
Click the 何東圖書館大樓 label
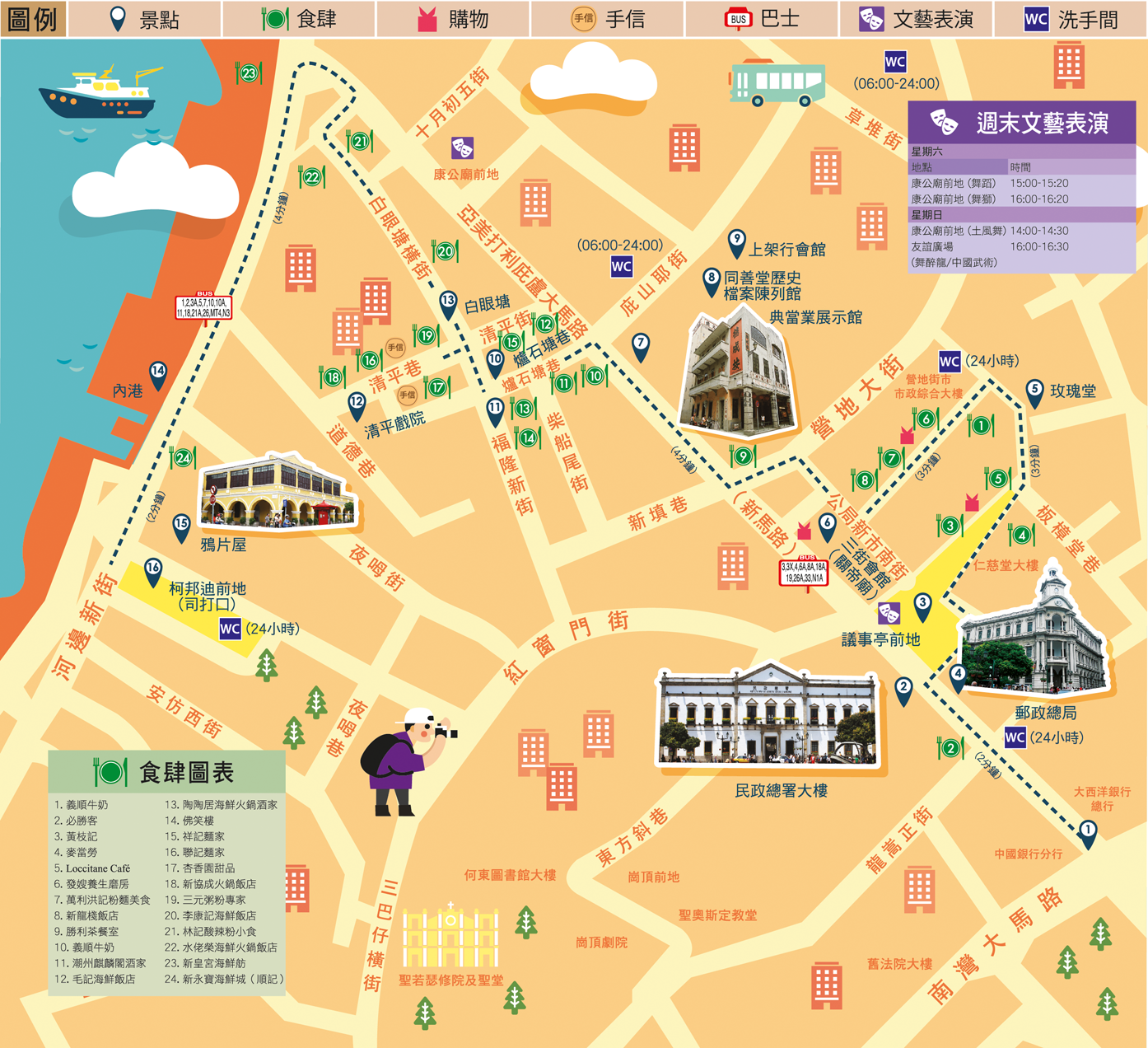point(510,875)
